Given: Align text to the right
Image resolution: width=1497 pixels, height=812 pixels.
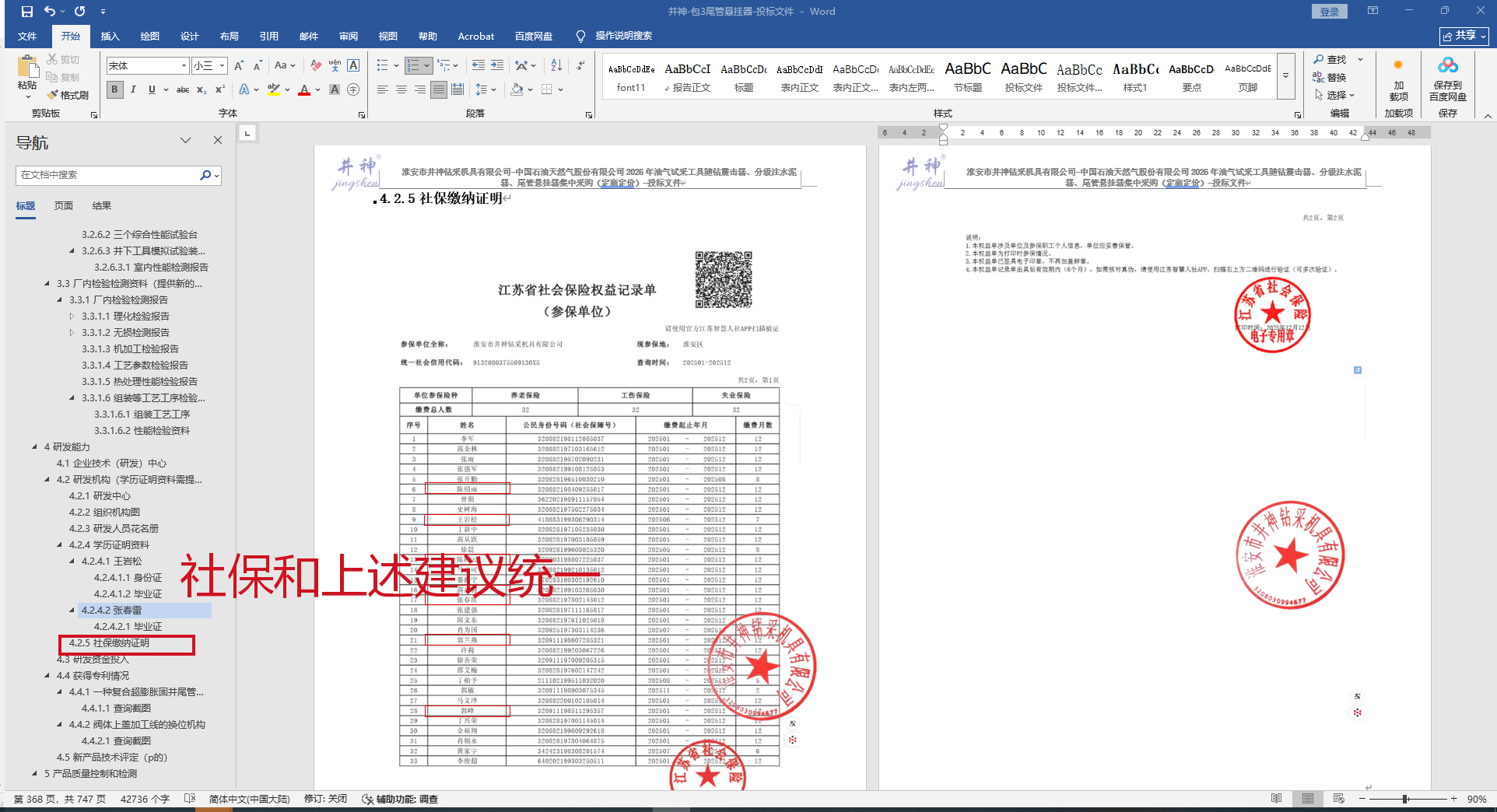Looking at the screenshot, I should tap(420, 89).
